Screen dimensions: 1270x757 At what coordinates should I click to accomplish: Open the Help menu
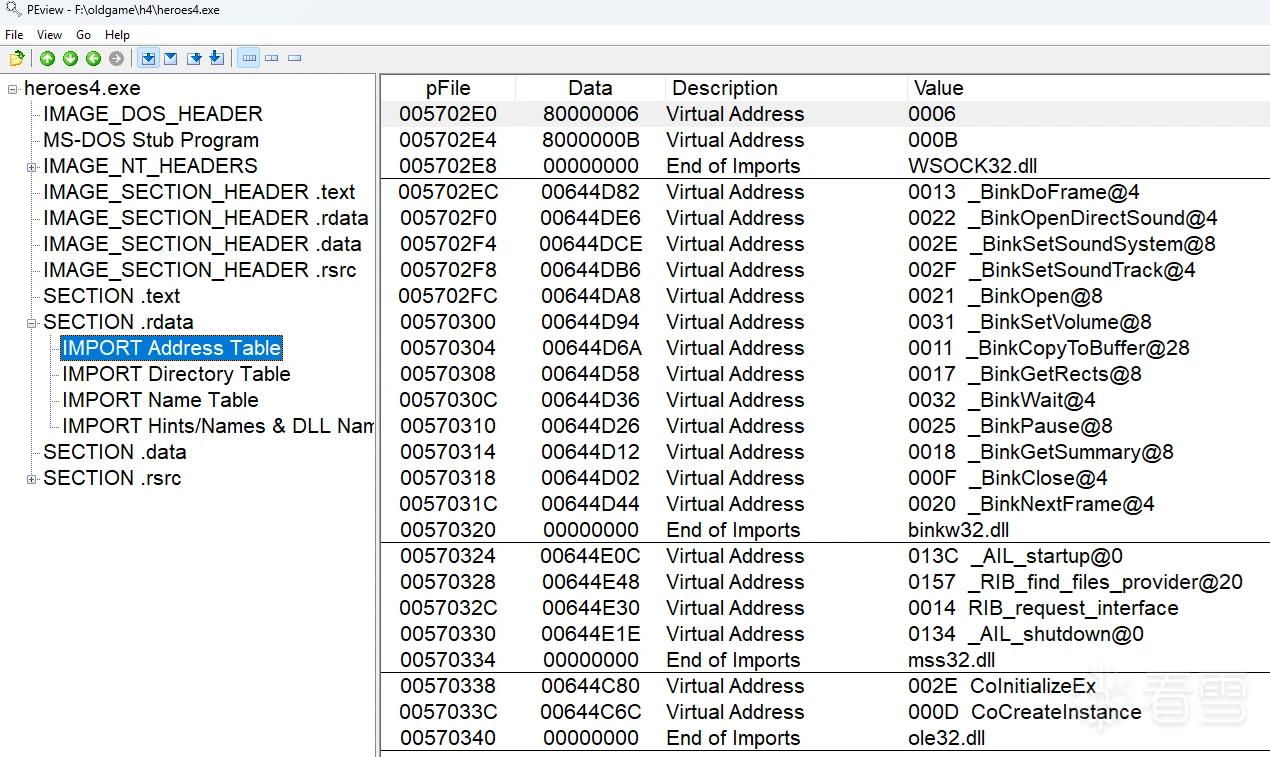coord(117,35)
